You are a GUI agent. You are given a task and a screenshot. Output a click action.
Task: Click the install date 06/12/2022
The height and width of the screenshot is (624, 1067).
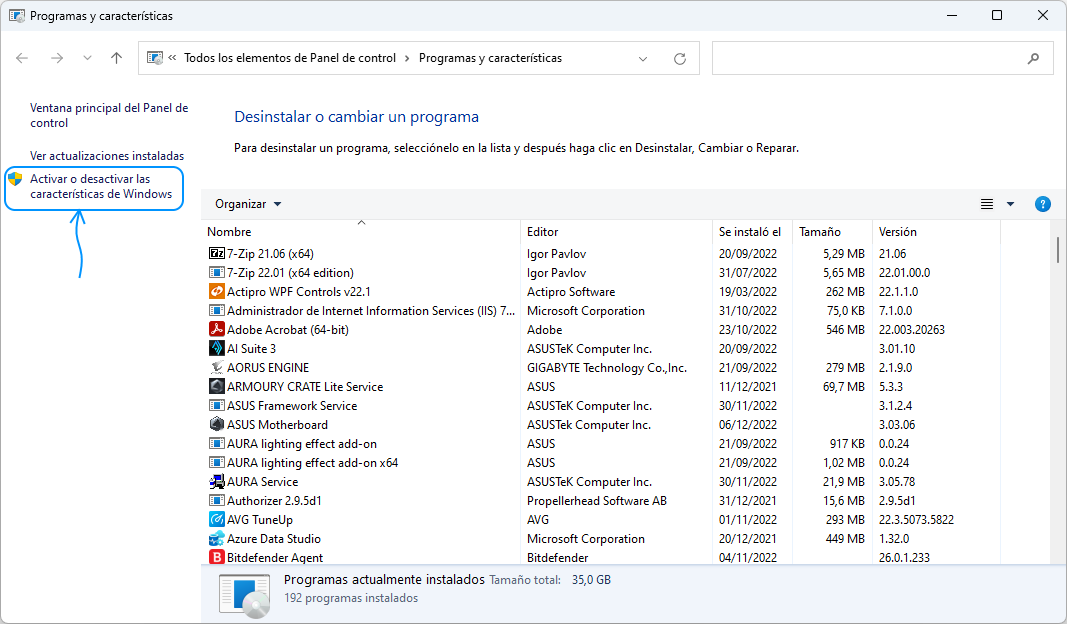pos(748,425)
